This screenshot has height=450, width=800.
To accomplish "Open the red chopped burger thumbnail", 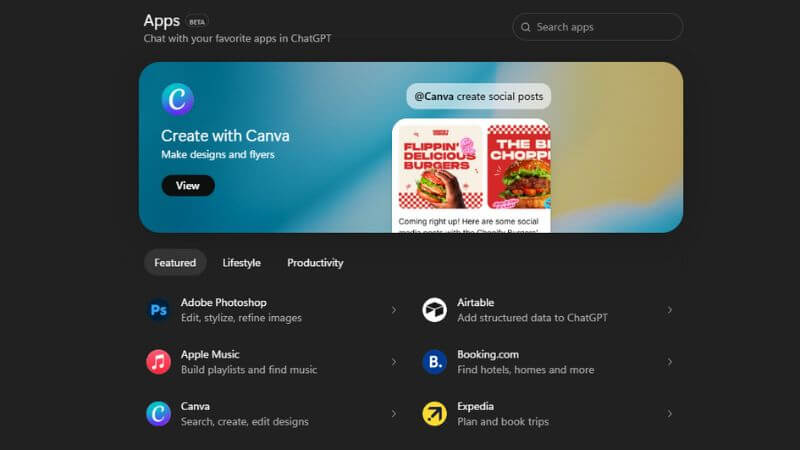I will click(519, 167).
